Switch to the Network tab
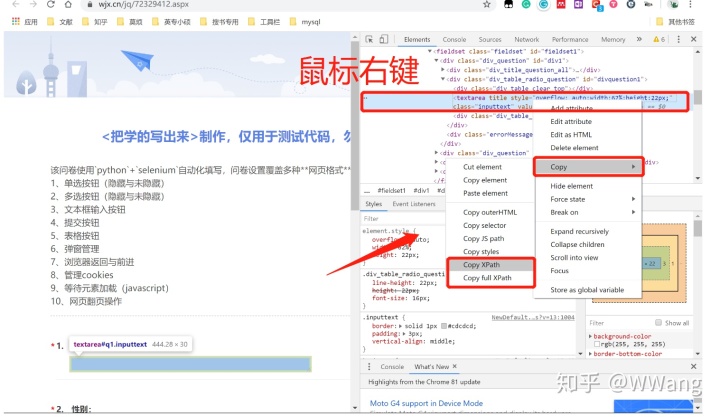720x417 pixels. pyautogui.click(x=527, y=39)
